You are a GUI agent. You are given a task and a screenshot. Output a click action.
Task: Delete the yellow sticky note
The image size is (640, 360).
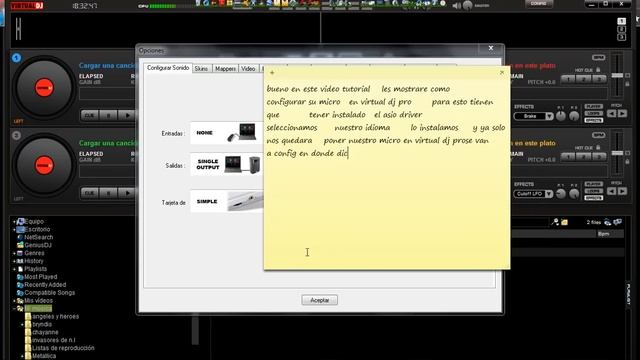[x=502, y=73]
